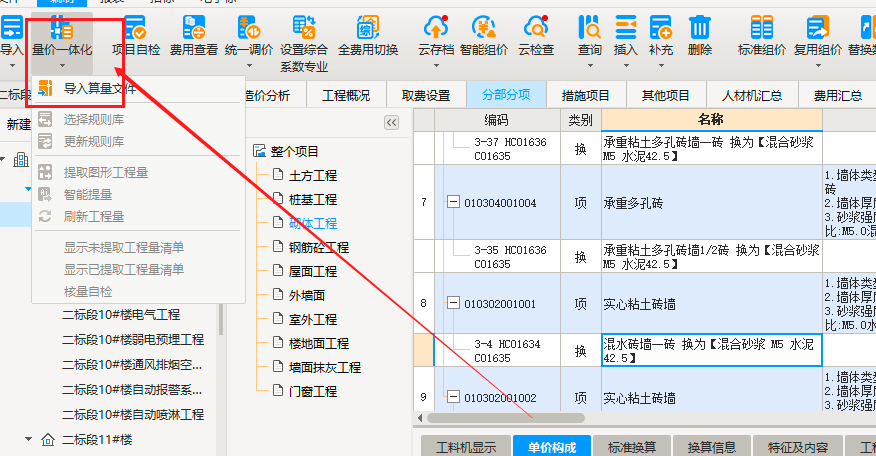876x456 pixels.
Task: Open the 查询 search icon
Action: coord(590,28)
